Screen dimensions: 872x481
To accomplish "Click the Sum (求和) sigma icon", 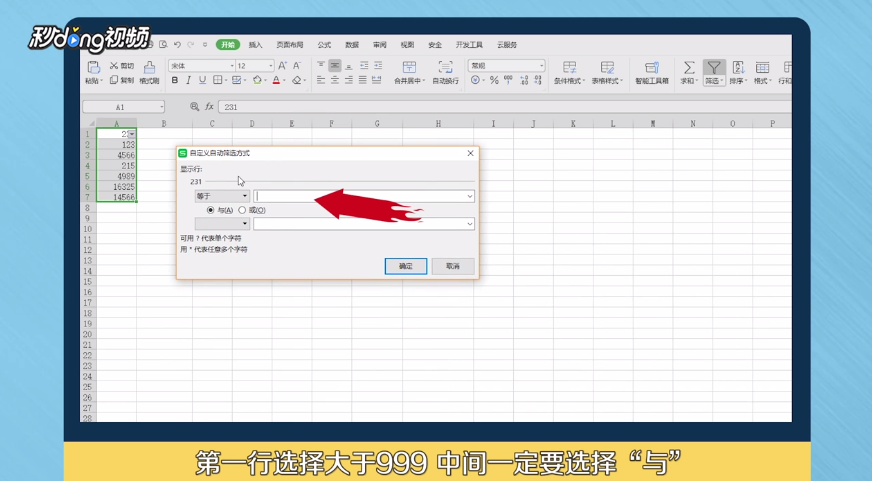I will 689,67.
